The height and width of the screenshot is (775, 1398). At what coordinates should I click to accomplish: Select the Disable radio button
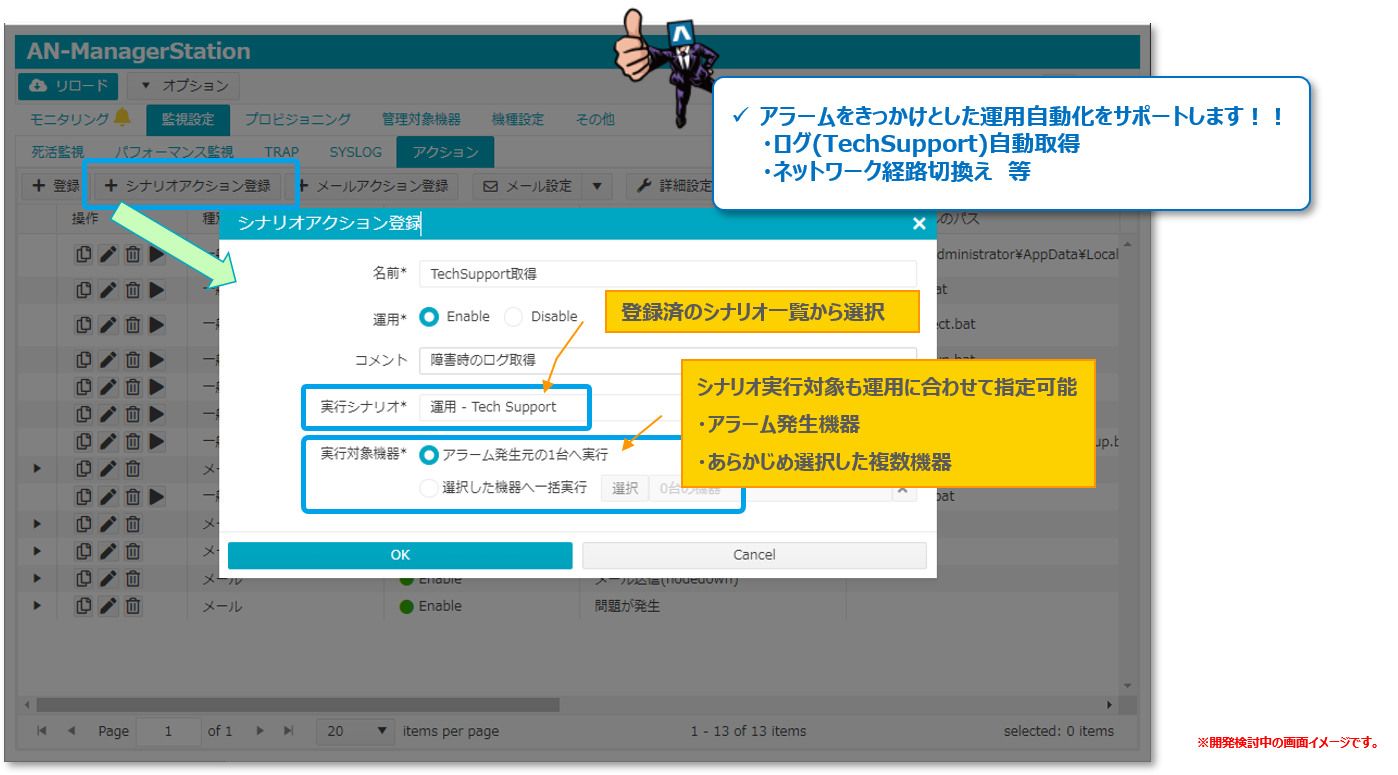(x=514, y=317)
